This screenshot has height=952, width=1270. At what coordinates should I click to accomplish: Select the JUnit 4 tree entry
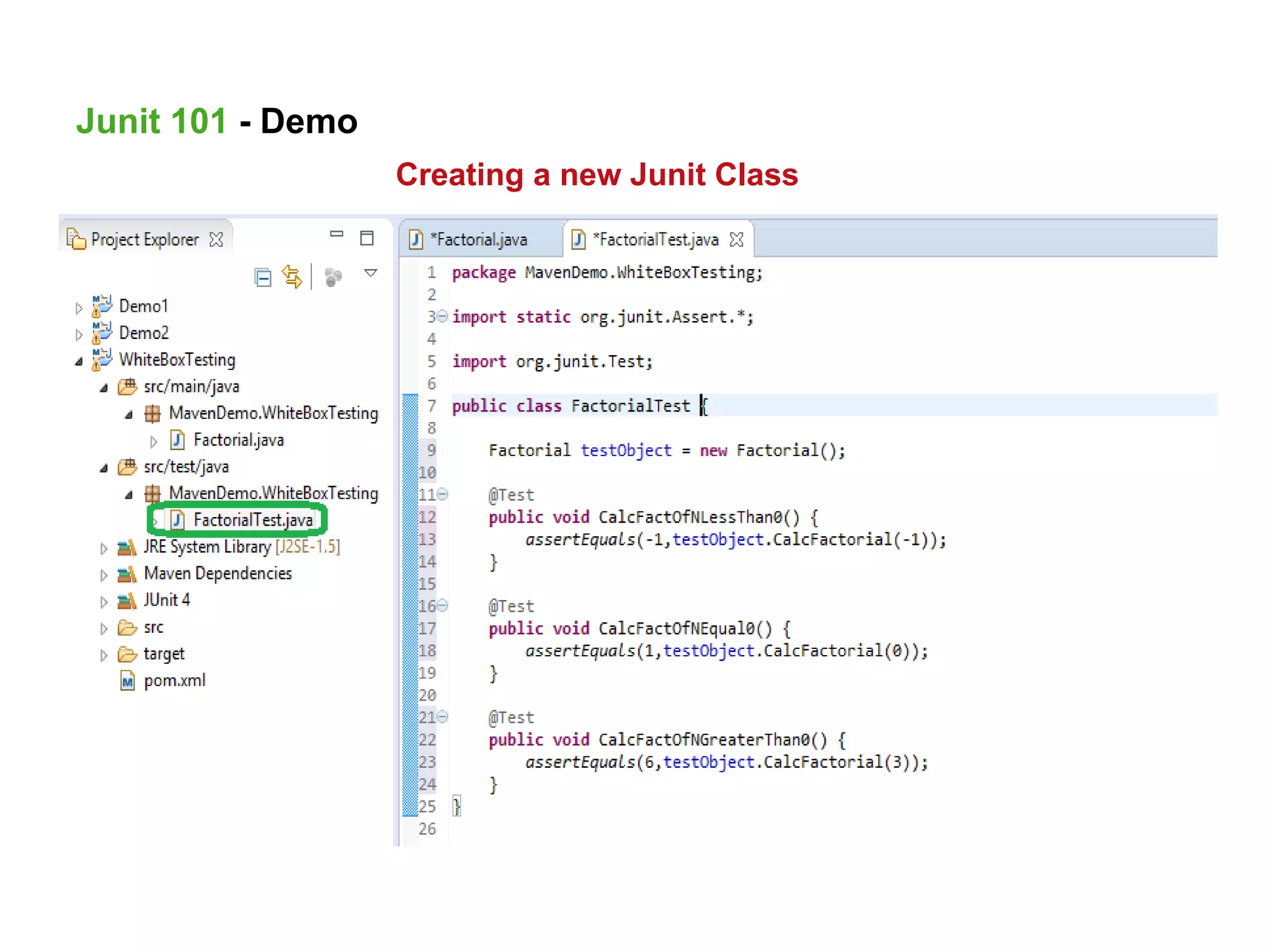tap(167, 600)
